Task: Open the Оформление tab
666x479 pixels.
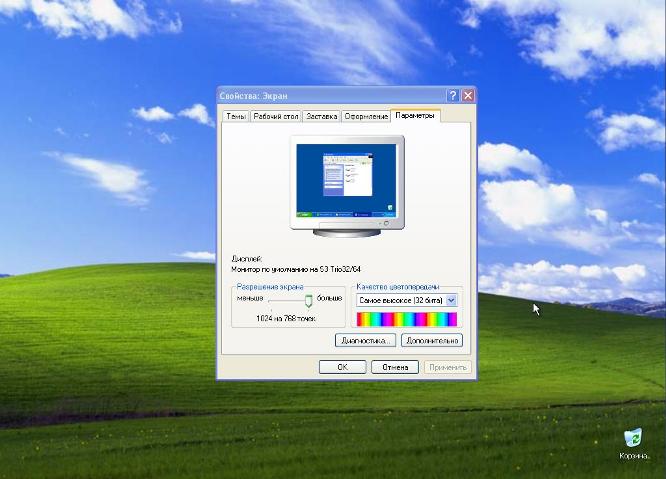Action: pos(366,116)
